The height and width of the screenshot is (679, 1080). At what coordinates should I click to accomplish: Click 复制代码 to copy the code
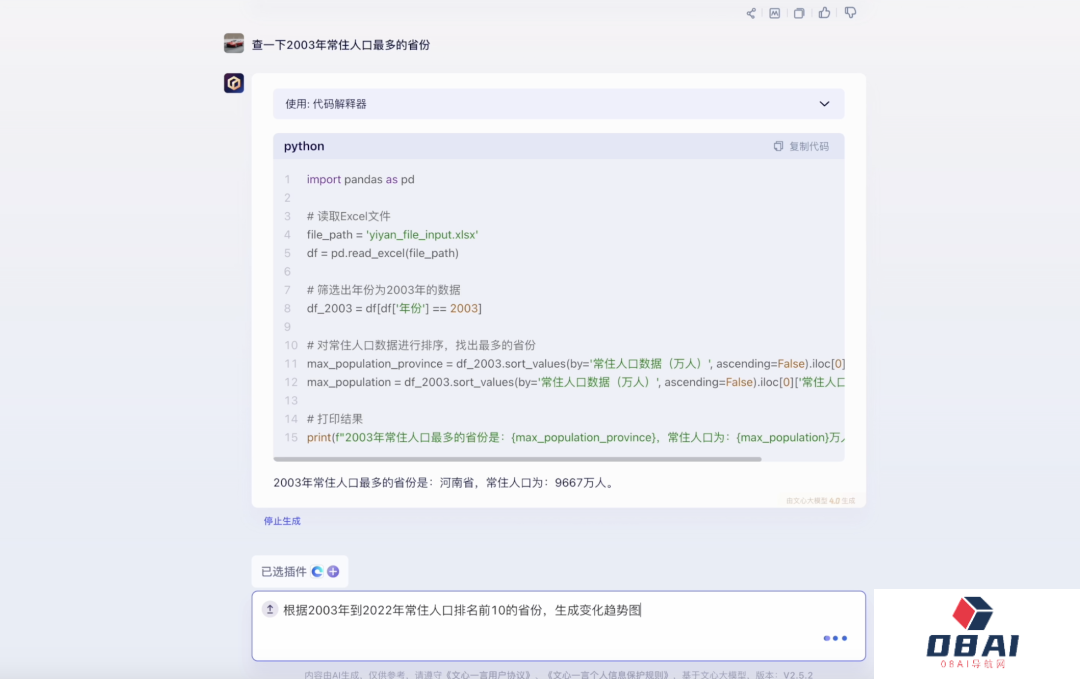pos(801,146)
